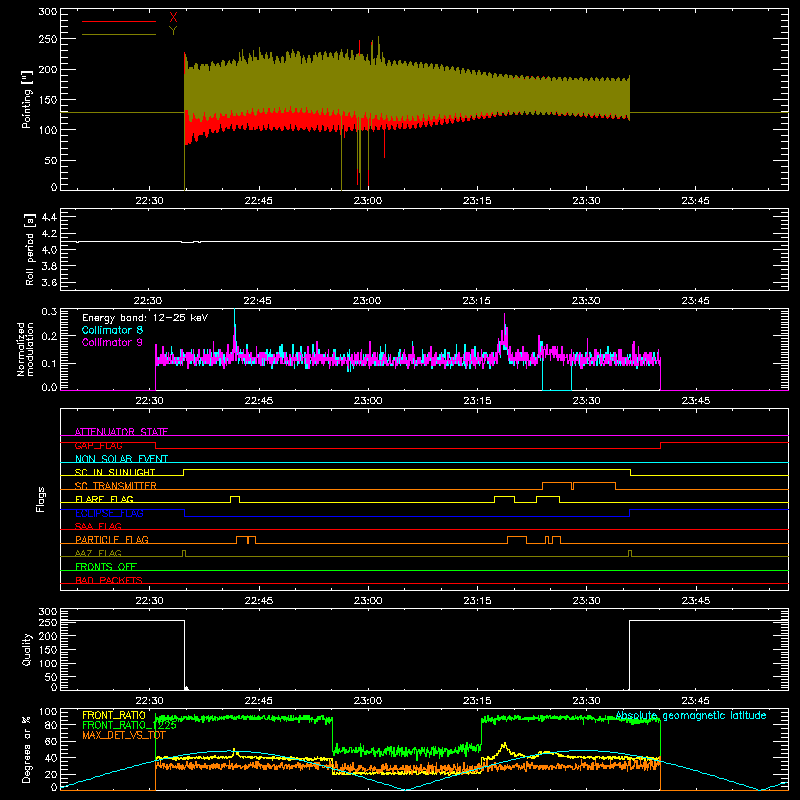Click the 0.3 tick on modulation axis

pos(49,311)
